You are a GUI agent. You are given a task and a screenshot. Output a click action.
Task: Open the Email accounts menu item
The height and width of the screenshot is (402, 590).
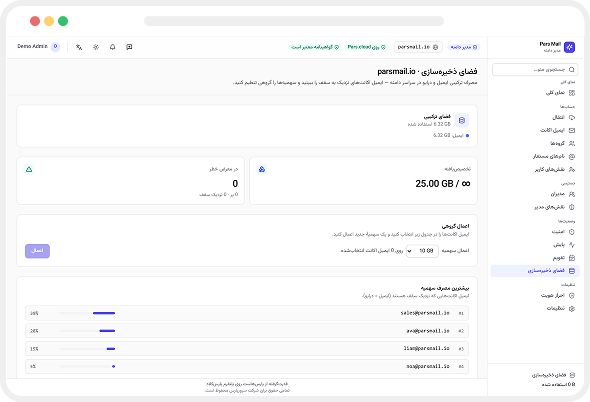pyautogui.click(x=535, y=131)
